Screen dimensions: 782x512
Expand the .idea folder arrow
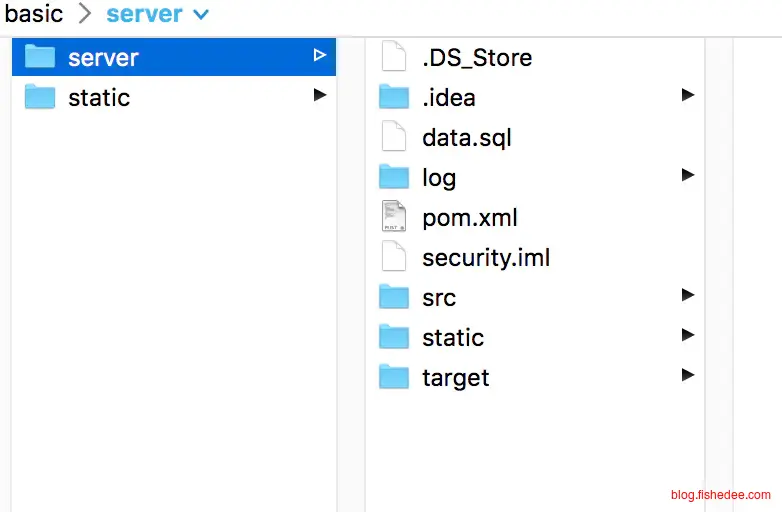687,95
